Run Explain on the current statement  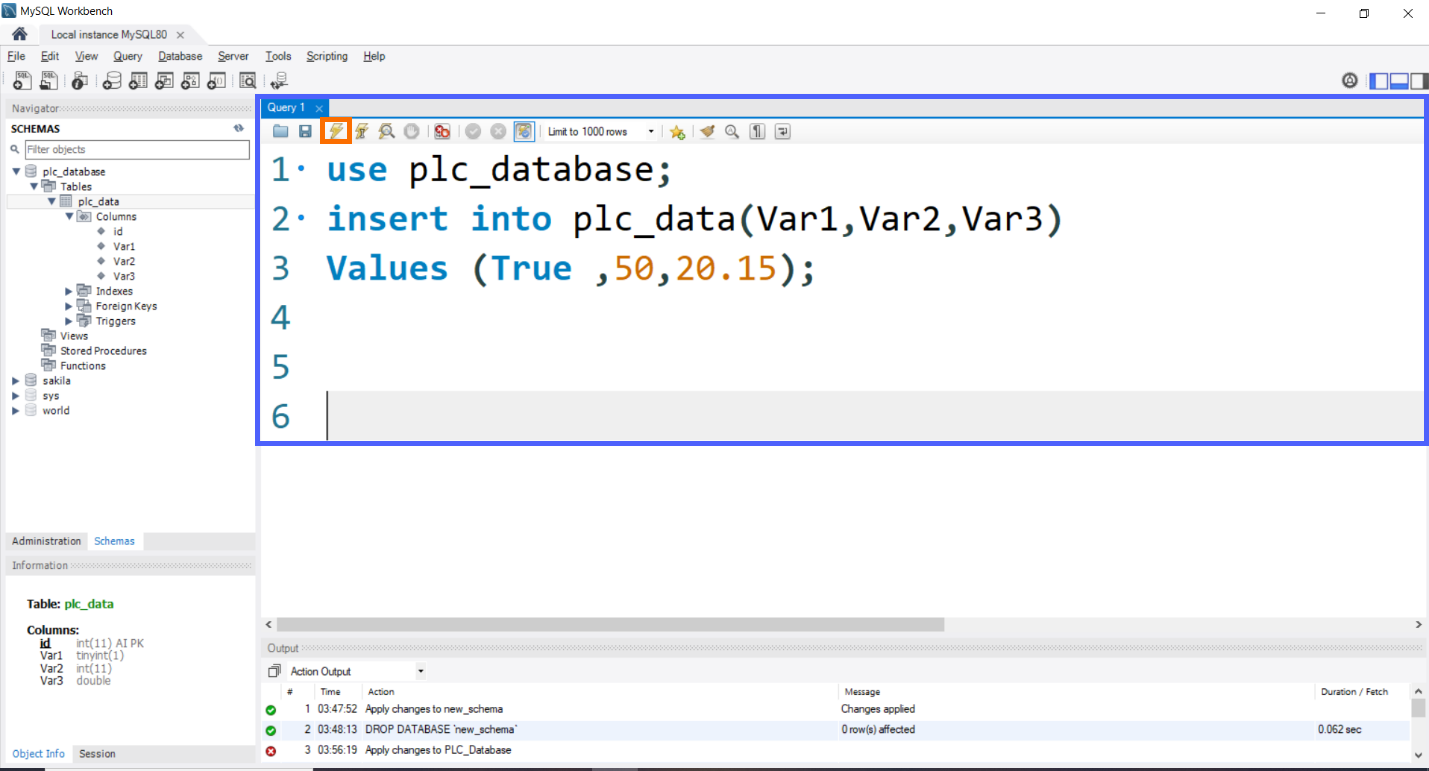pos(387,131)
